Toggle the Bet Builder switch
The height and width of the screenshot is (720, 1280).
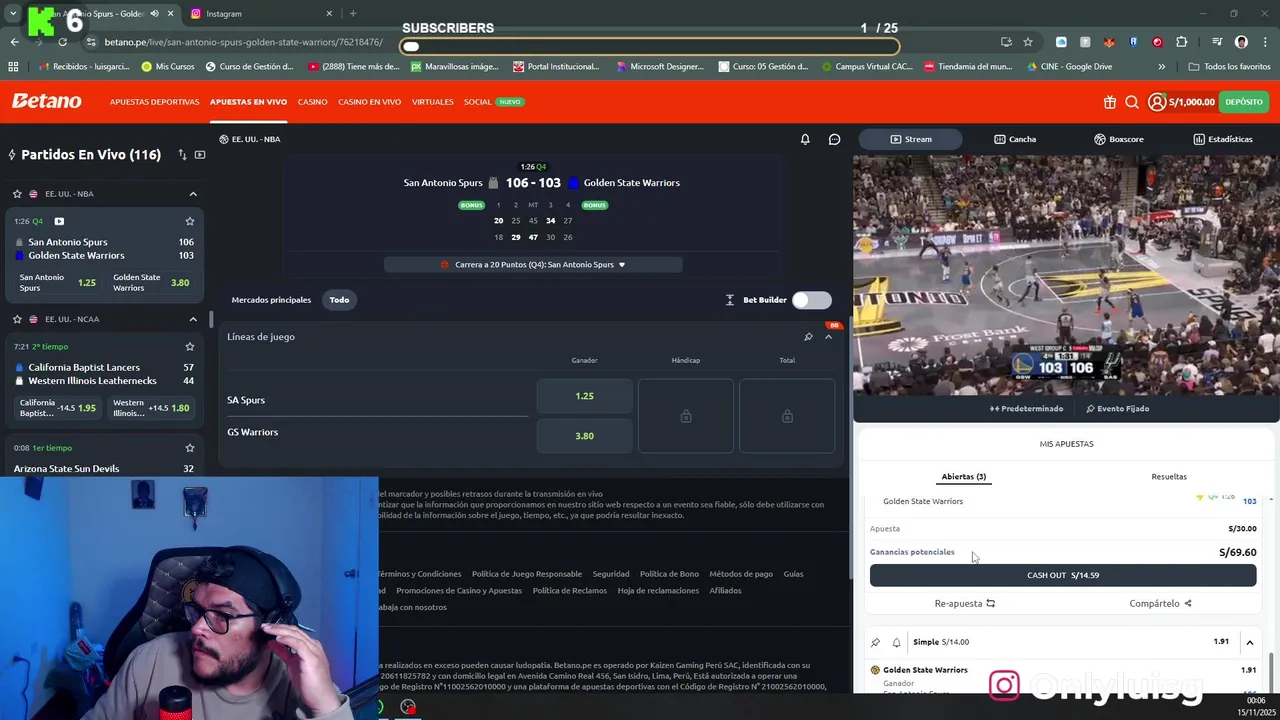[x=811, y=300]
